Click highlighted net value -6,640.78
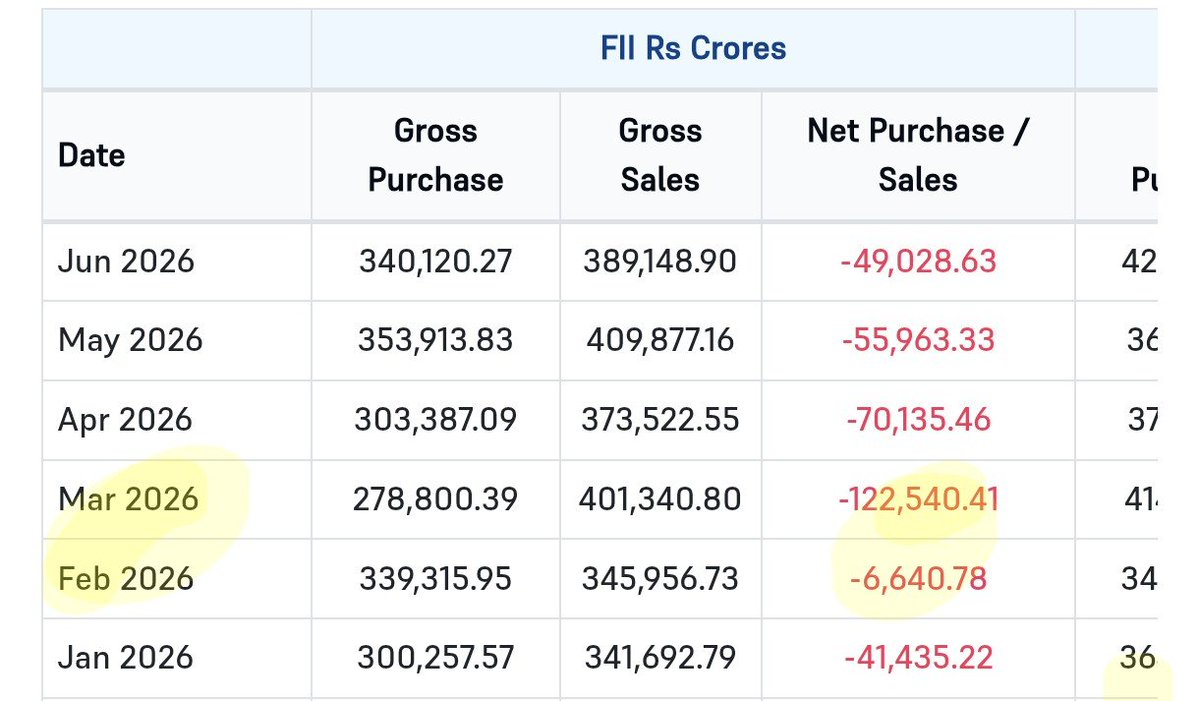The width and height of the screenshot is (1199, 701). [x=918, y=579]
